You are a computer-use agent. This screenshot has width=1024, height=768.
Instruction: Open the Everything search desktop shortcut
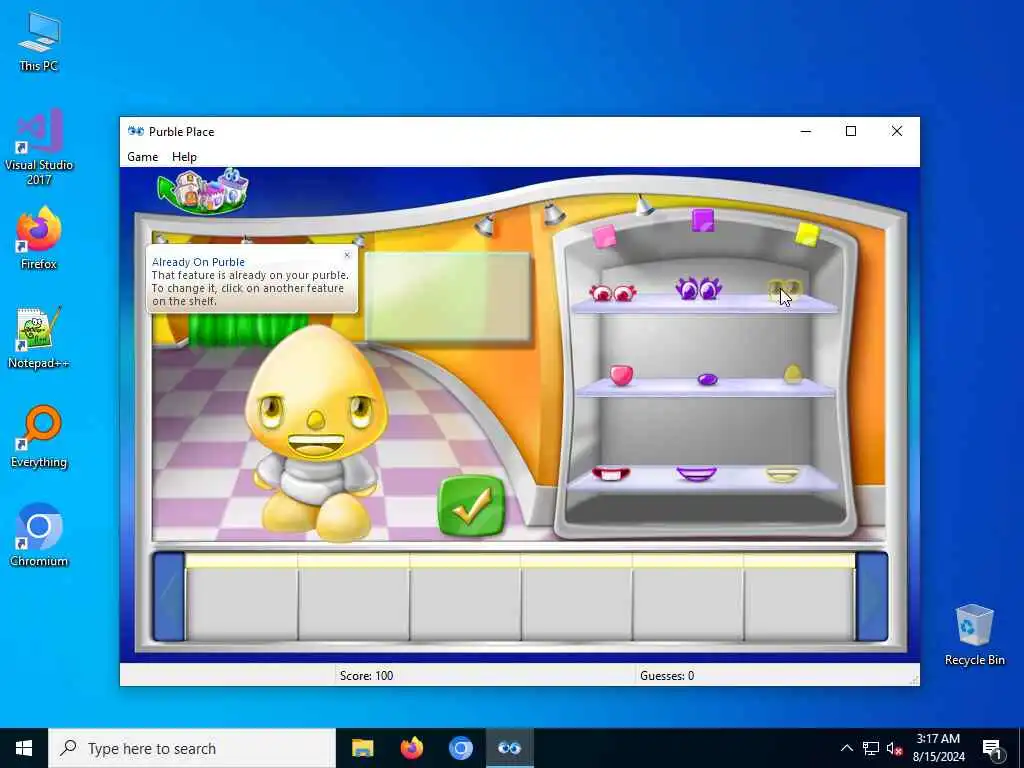(39, 437)
